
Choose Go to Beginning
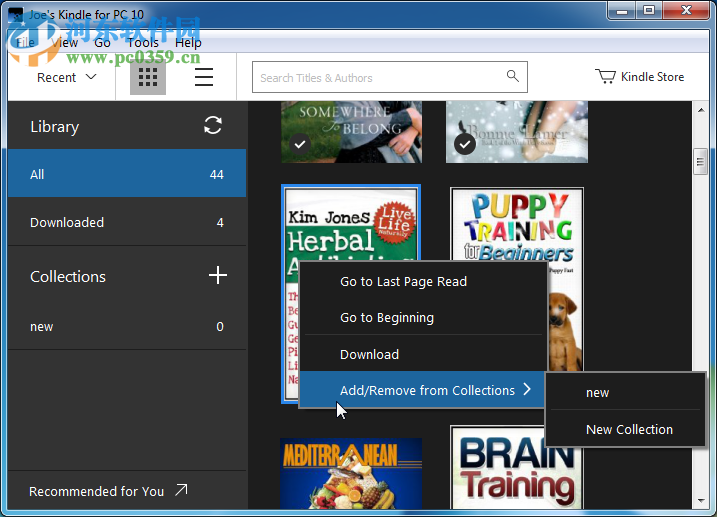pyautogui.click(x=423, y=317)
